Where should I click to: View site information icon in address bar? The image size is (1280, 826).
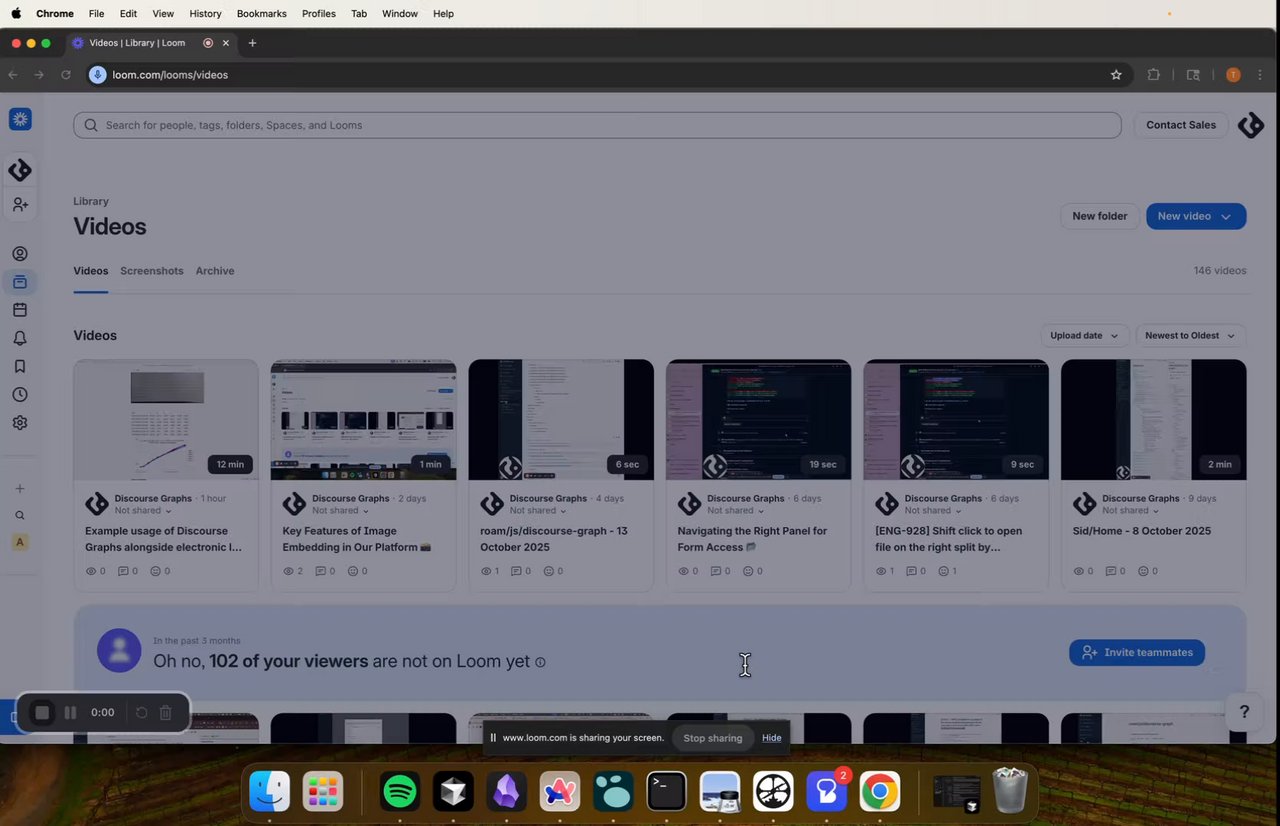pyautogui.click(x=97, y=75)
